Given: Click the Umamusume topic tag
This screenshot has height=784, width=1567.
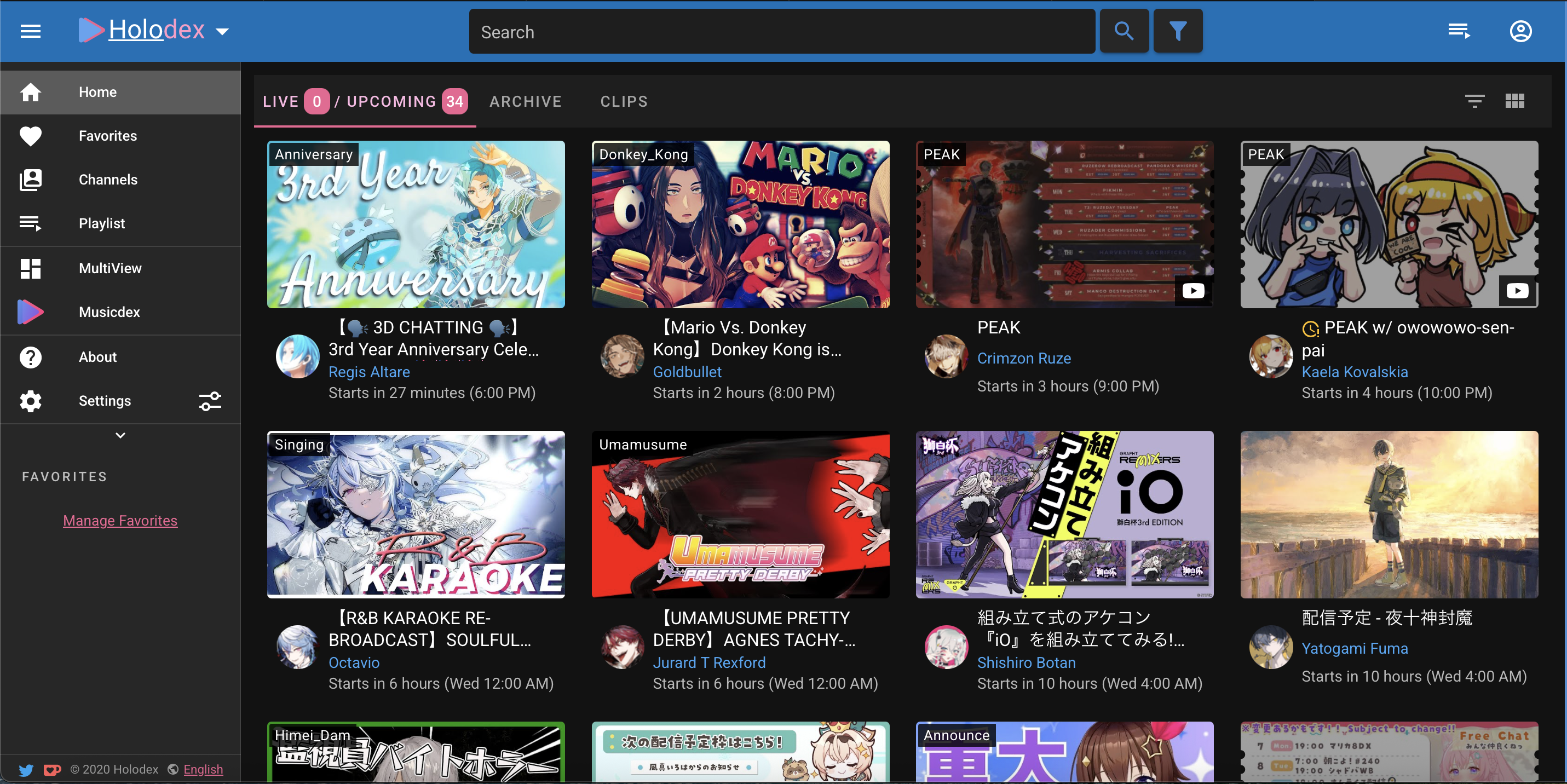Looking at the screenshot, I should [x=643, y=445].
